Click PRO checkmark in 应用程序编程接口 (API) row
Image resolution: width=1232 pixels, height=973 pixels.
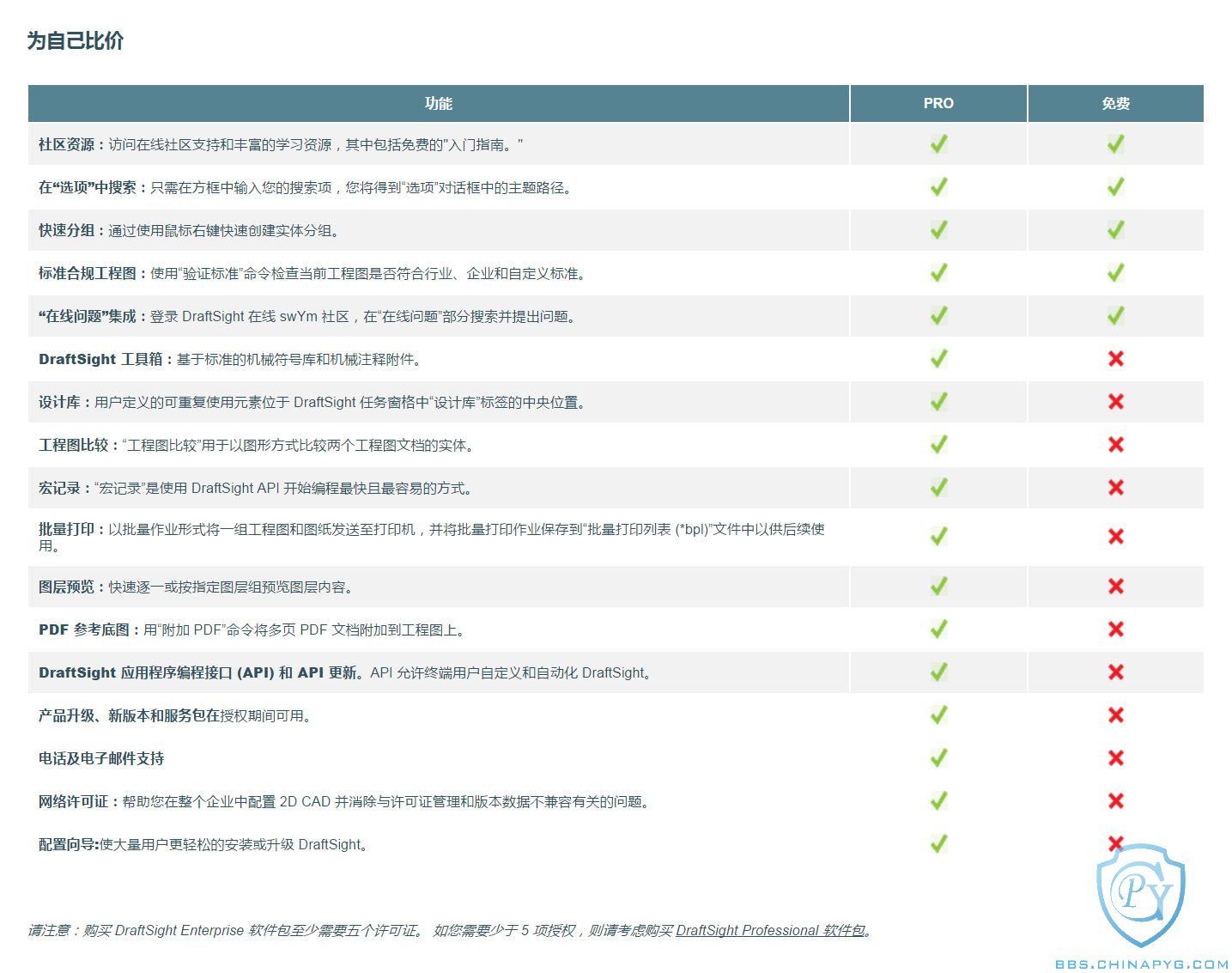click(x=938, y=672)
